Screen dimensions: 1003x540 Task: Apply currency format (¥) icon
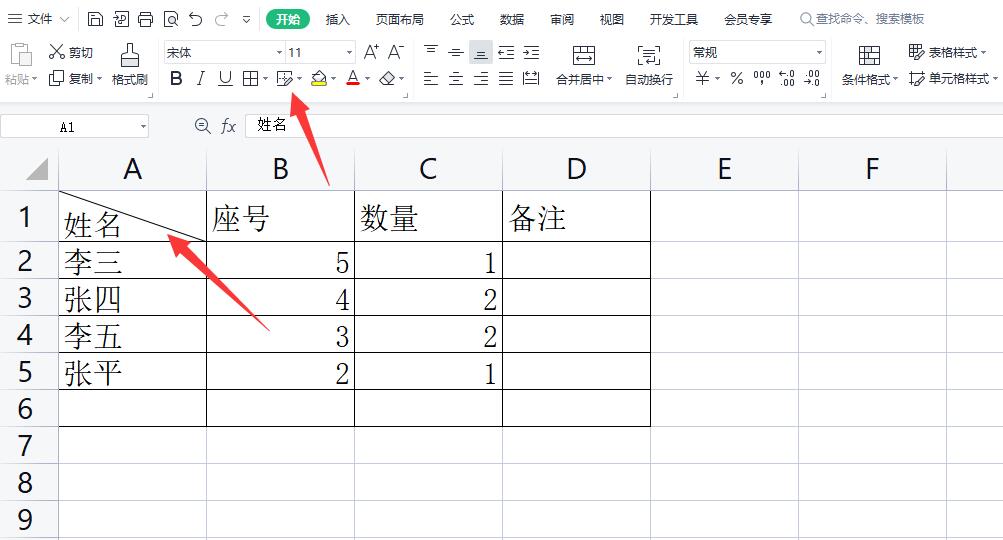point(702,79)
